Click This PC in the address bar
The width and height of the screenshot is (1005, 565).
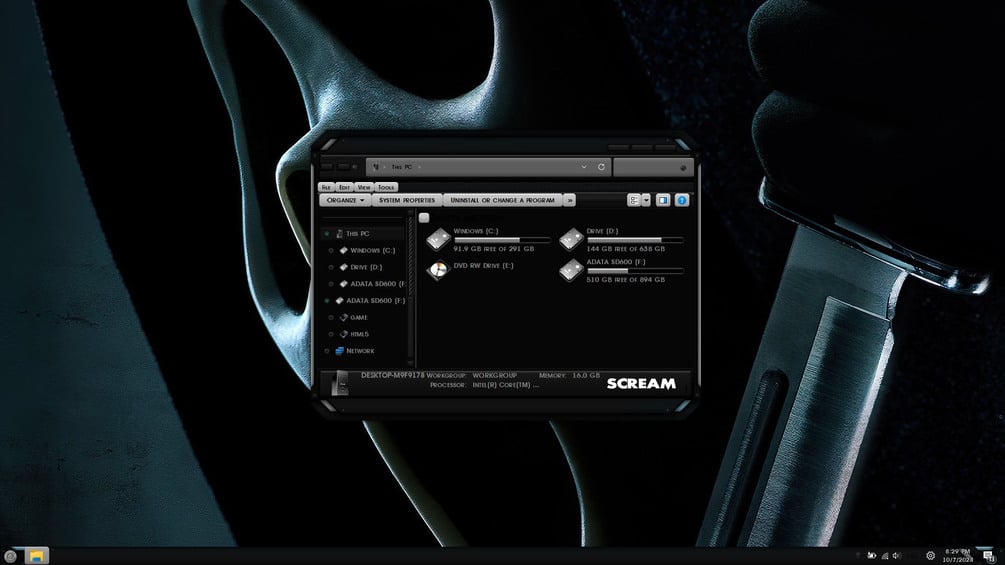pos(402,167)
